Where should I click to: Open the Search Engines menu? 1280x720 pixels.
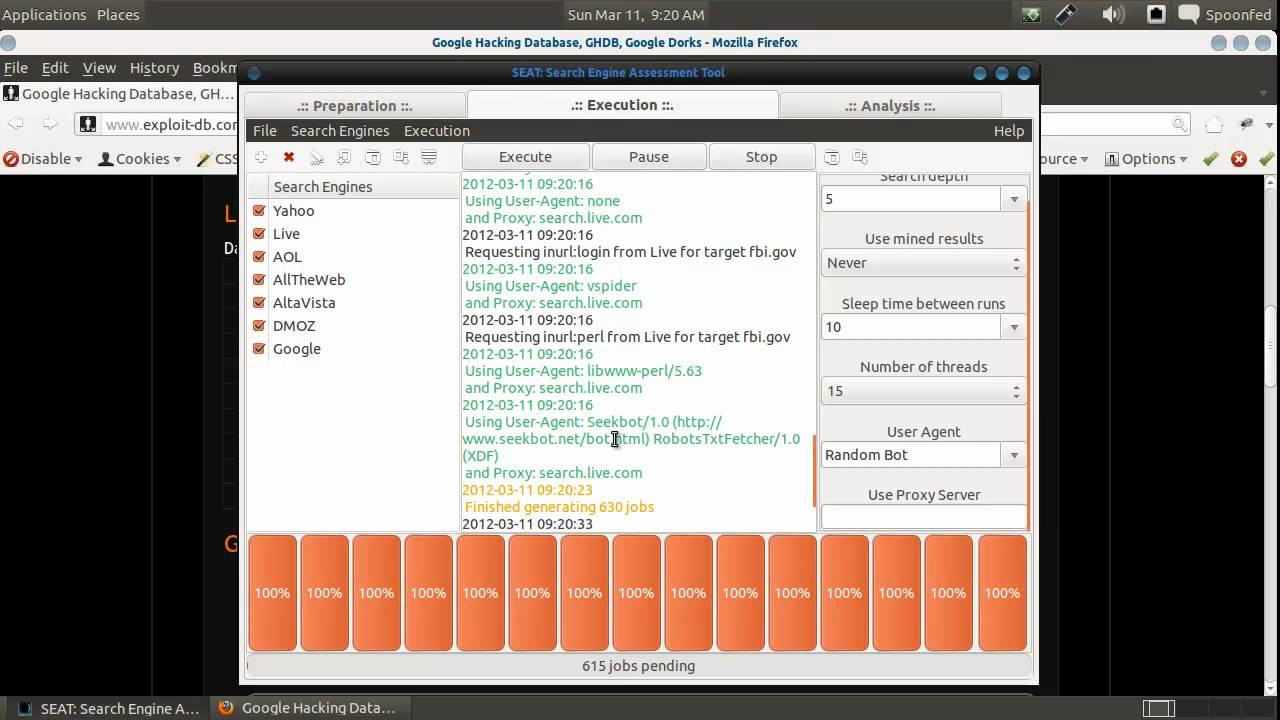click(x=340, y=131)
